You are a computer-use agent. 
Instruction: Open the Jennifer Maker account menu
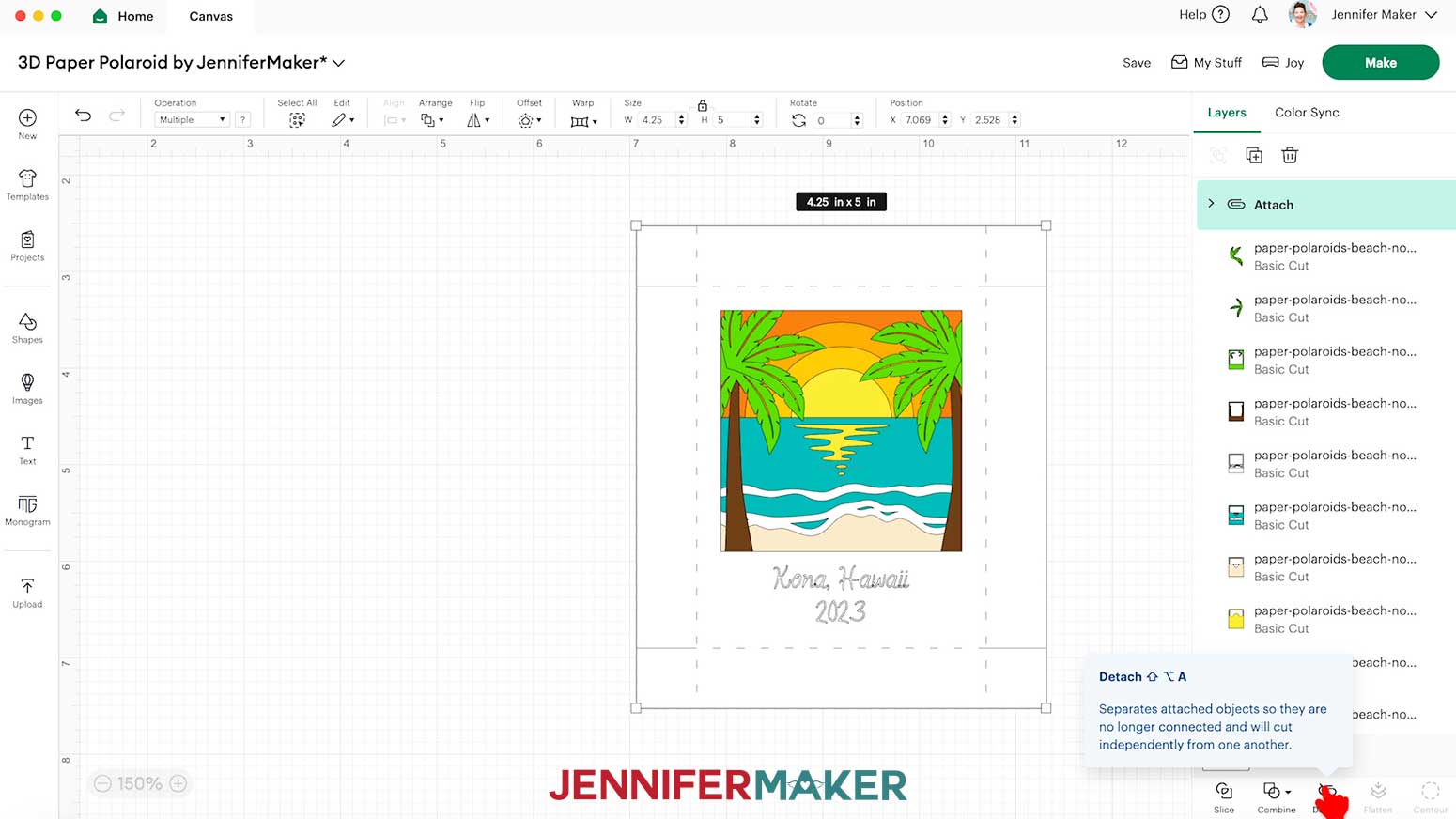[1385, 14]
